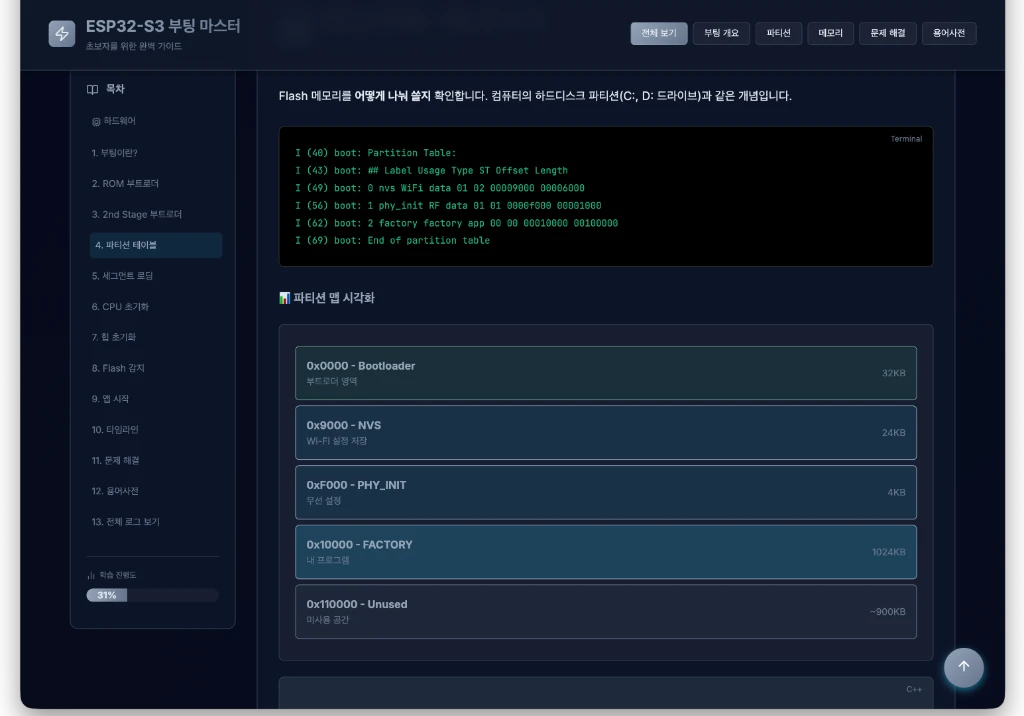Click the 'End of partition table' log line
Screen dimensions: 1024x716
click(x=392, y=240)
